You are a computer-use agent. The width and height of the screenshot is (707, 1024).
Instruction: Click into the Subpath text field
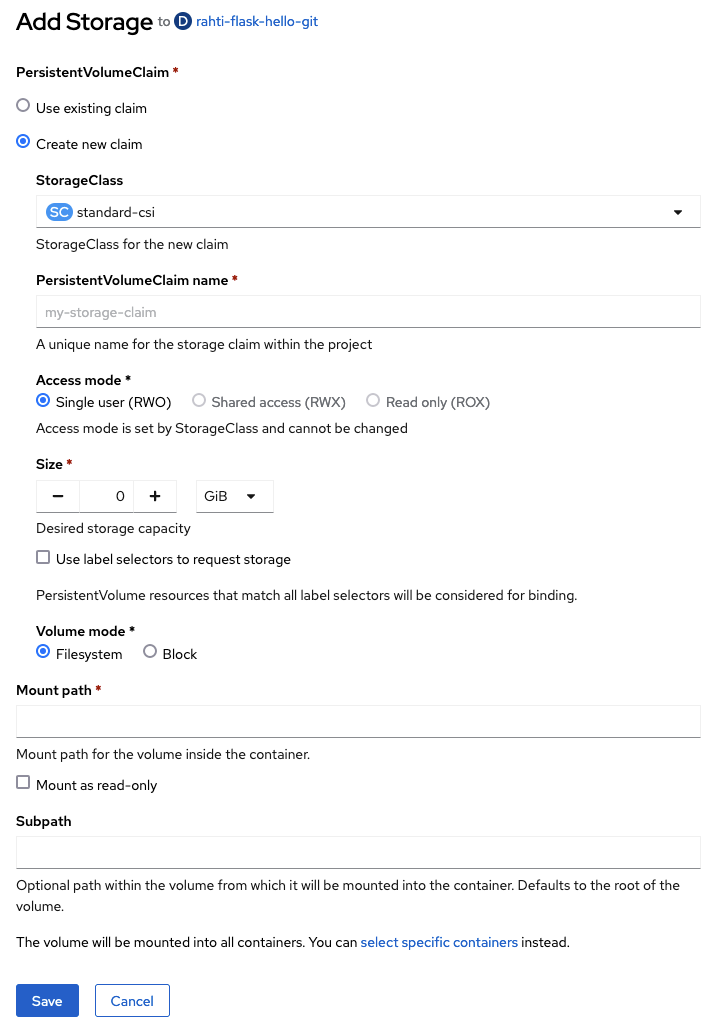click(x=358, y=852)
